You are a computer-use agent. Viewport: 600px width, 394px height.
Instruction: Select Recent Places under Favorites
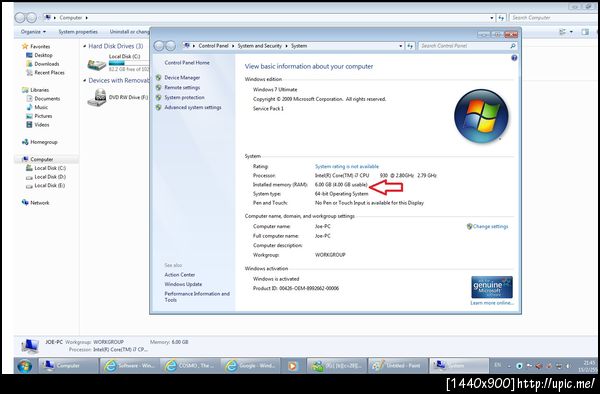coord(45,73)
